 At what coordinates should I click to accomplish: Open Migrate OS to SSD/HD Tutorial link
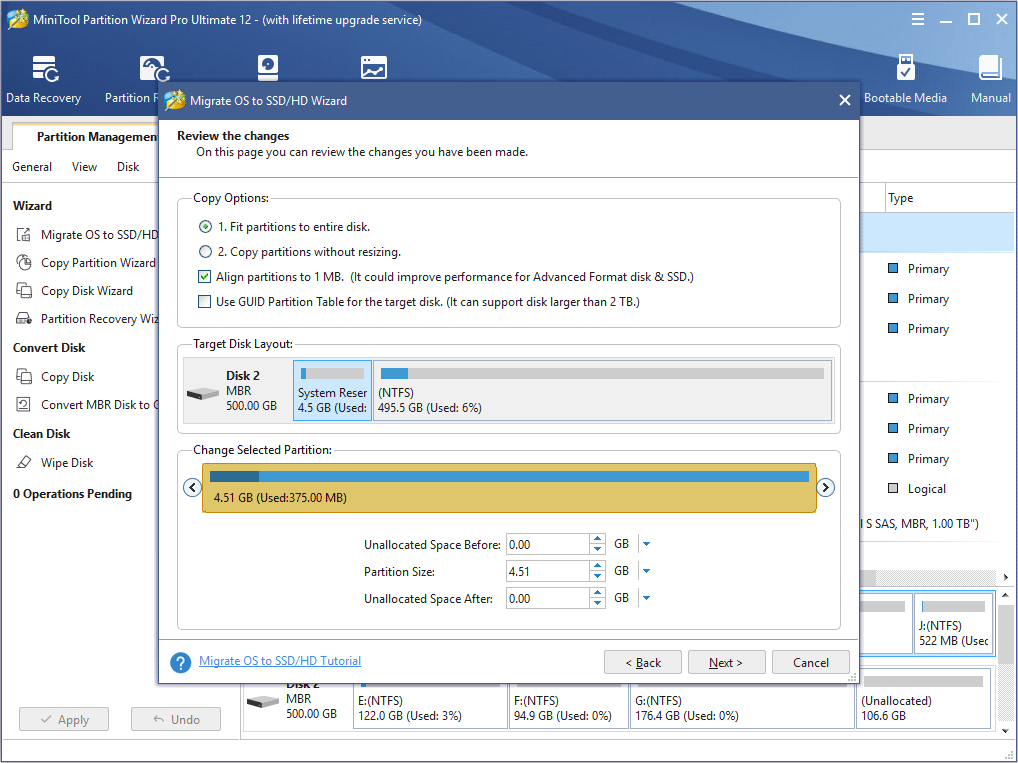tap(280, 661)
